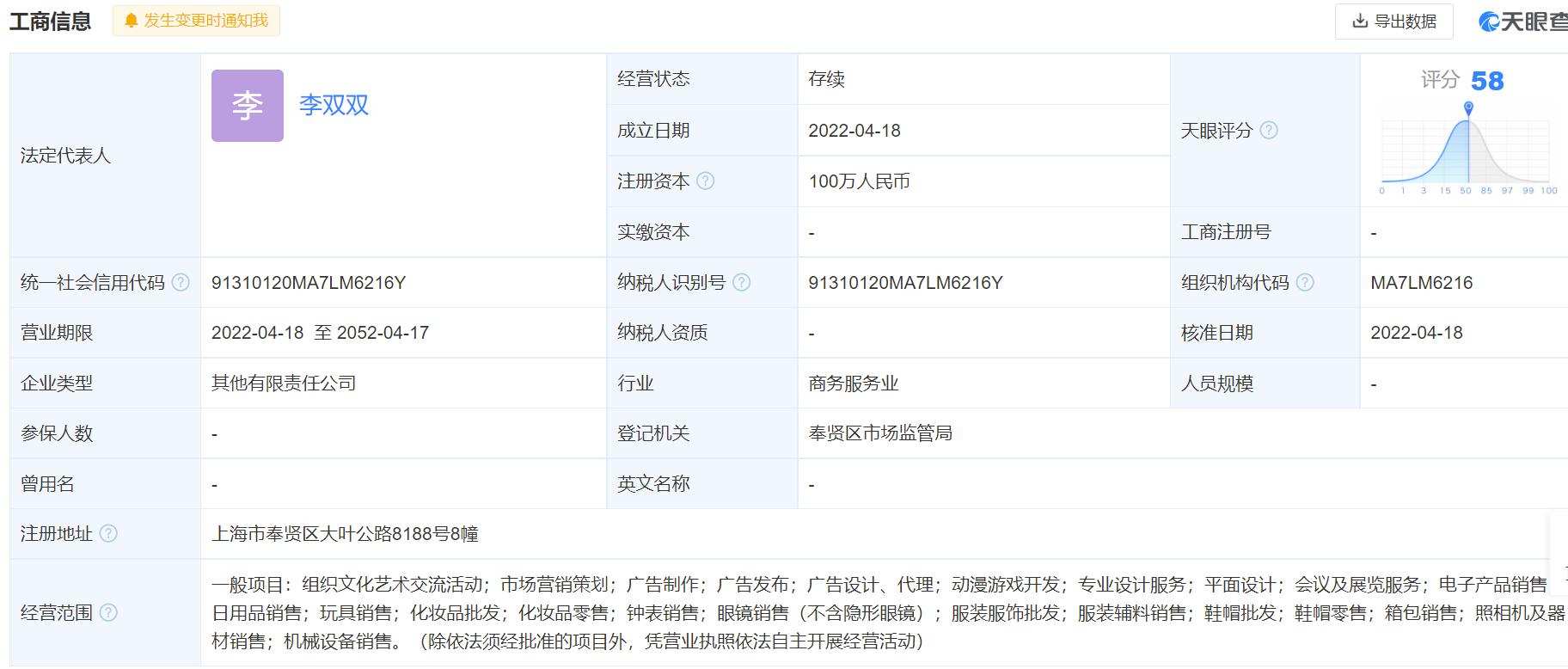Screen dimensions: 1568x669
Task: Click the 经营范围 description text
Action: pos(888,613)
